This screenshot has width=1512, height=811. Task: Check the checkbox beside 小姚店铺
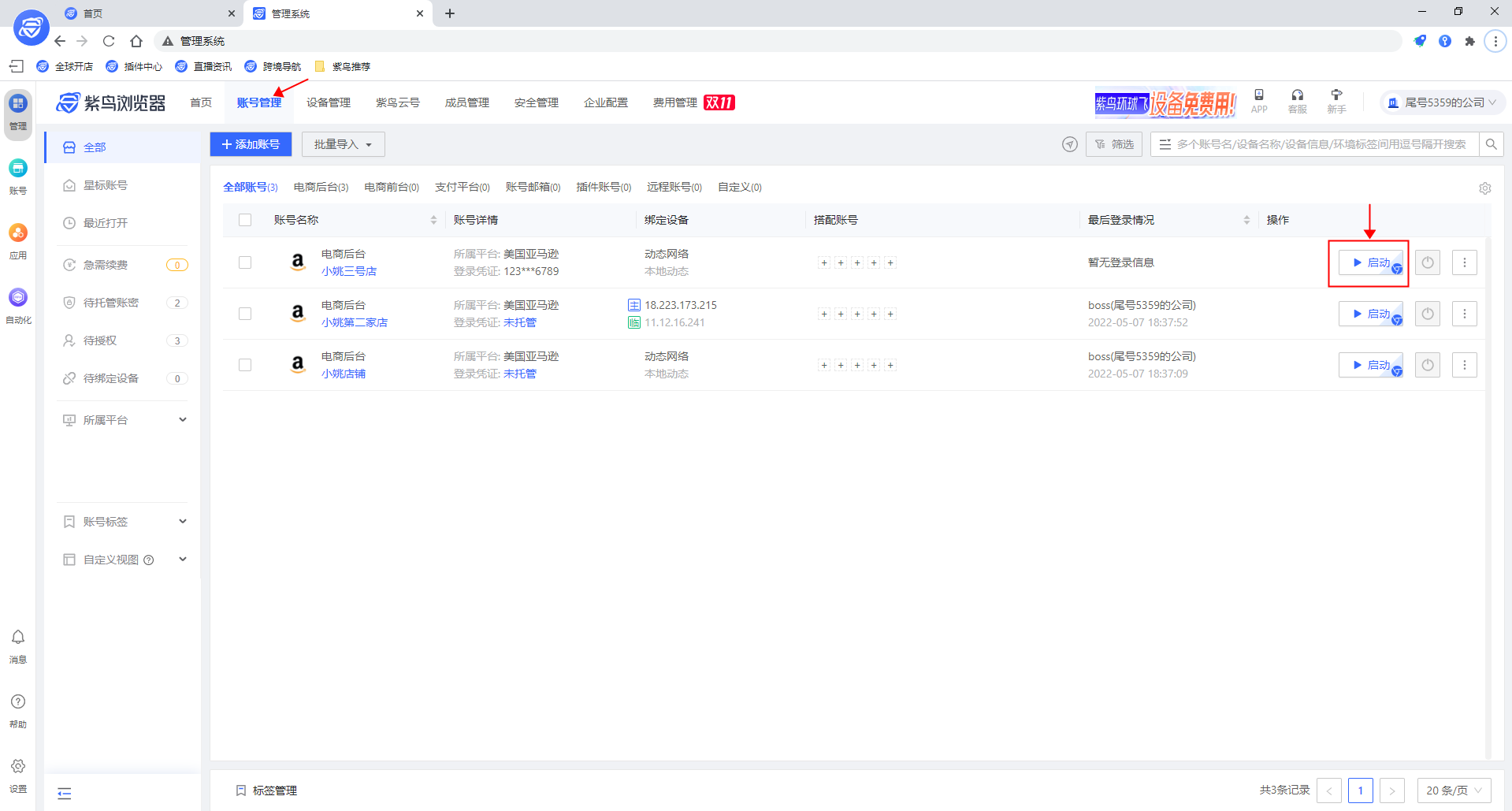pos(245,364)
